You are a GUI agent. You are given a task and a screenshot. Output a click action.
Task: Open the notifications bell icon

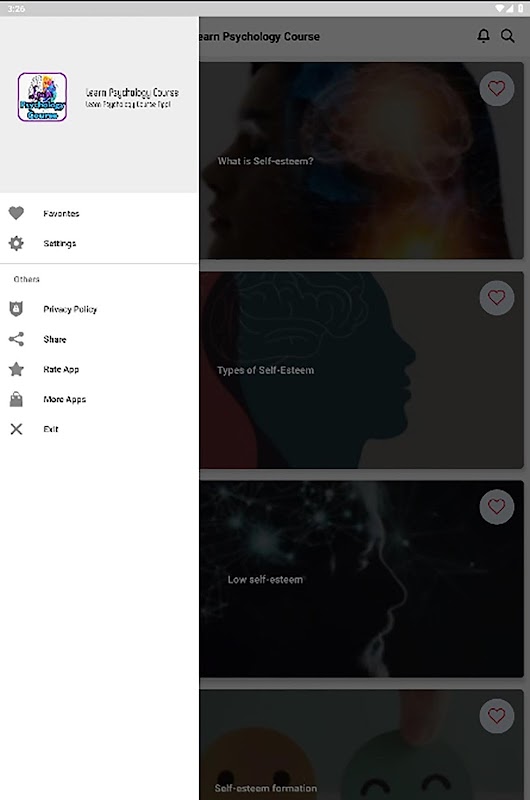(x=483, y=36)
